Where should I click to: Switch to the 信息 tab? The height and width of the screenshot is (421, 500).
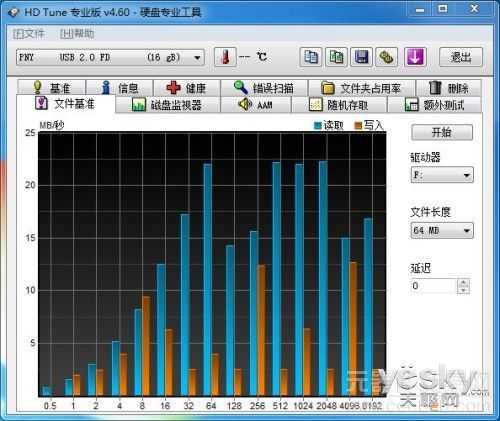pos(120,88)
